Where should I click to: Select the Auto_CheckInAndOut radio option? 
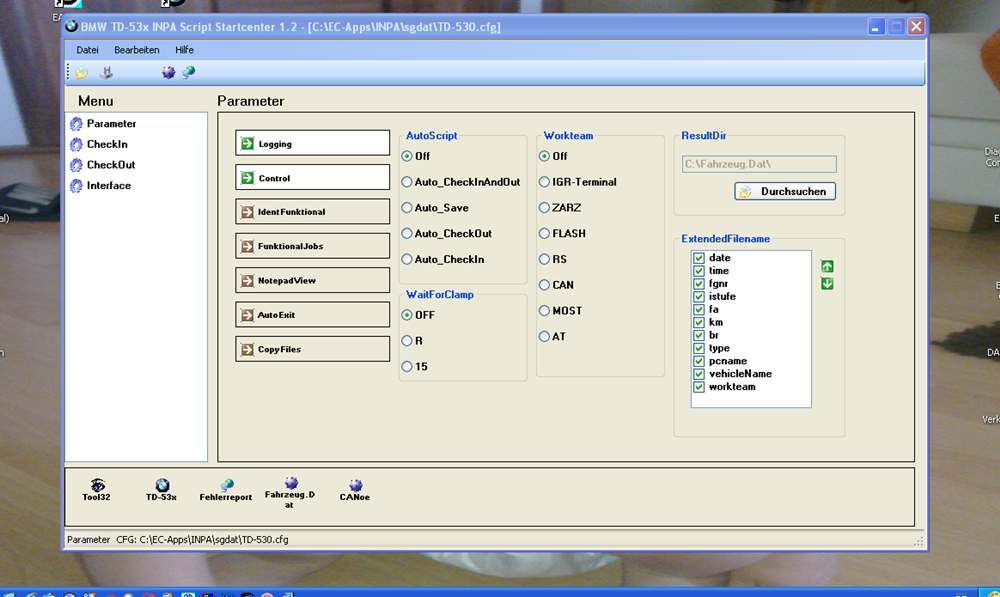(x=407, y=182)
